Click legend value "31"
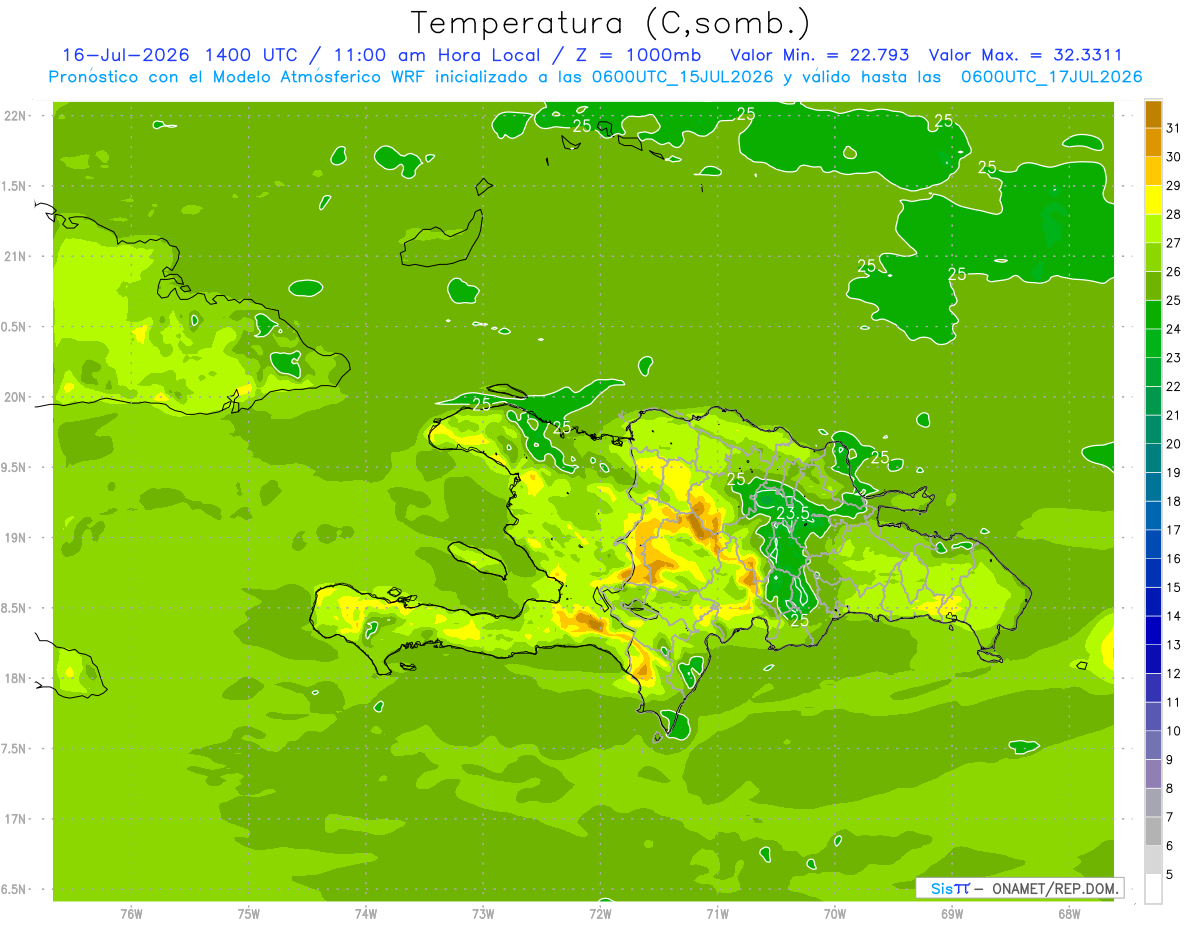 (x=1174, y=128)
